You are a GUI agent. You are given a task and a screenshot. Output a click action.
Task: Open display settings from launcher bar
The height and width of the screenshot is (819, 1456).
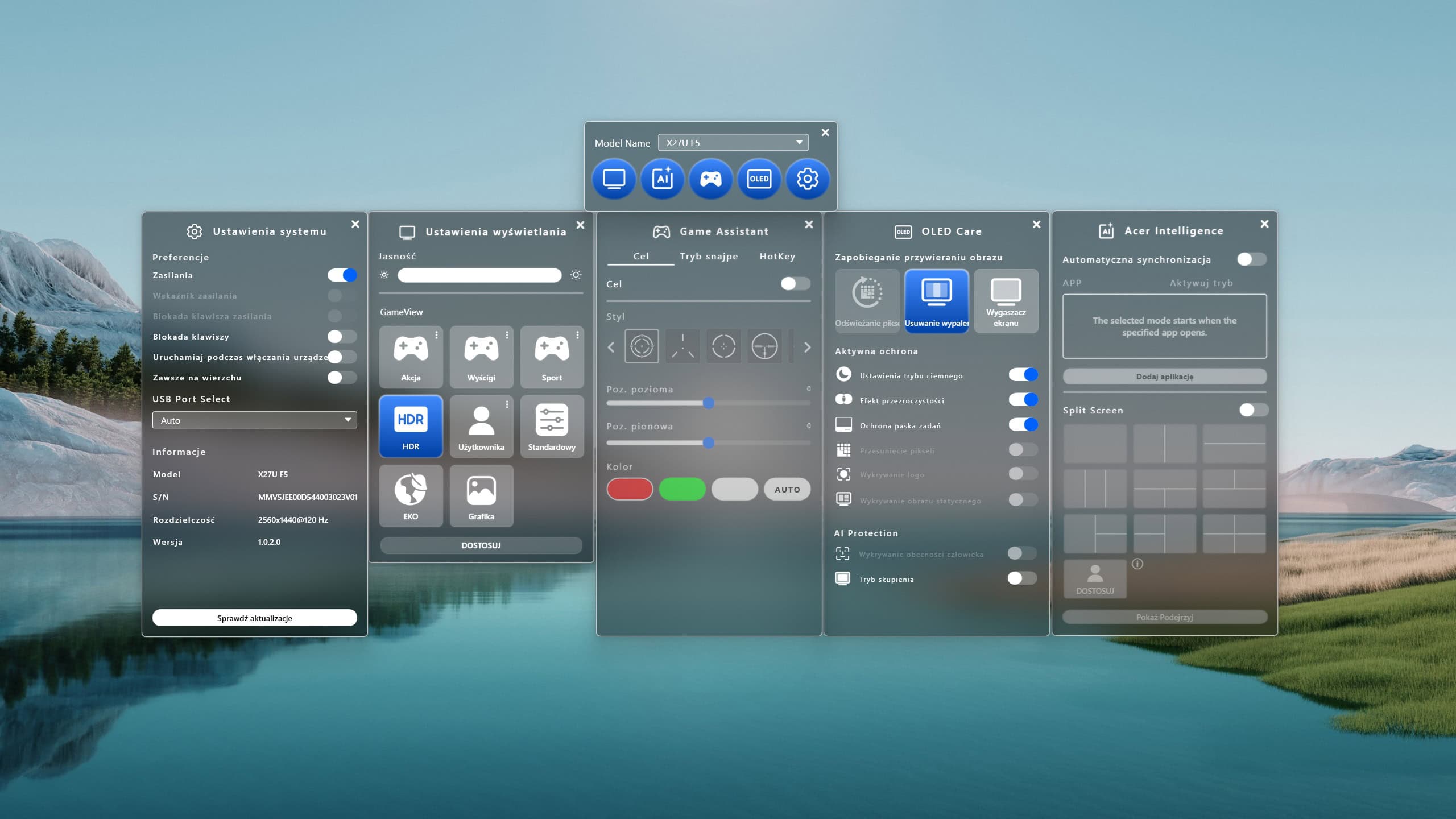[x=614, y=179]
